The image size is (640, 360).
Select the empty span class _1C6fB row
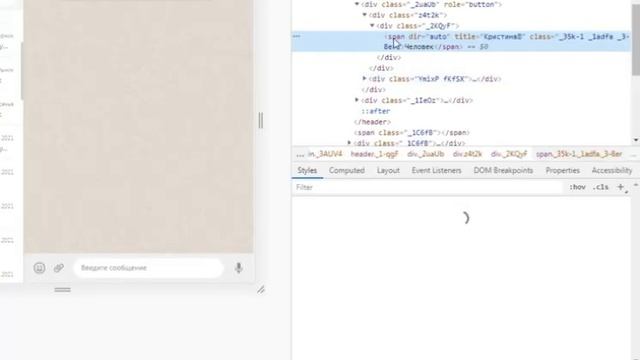pyautogui.click(x=412, y=133)
